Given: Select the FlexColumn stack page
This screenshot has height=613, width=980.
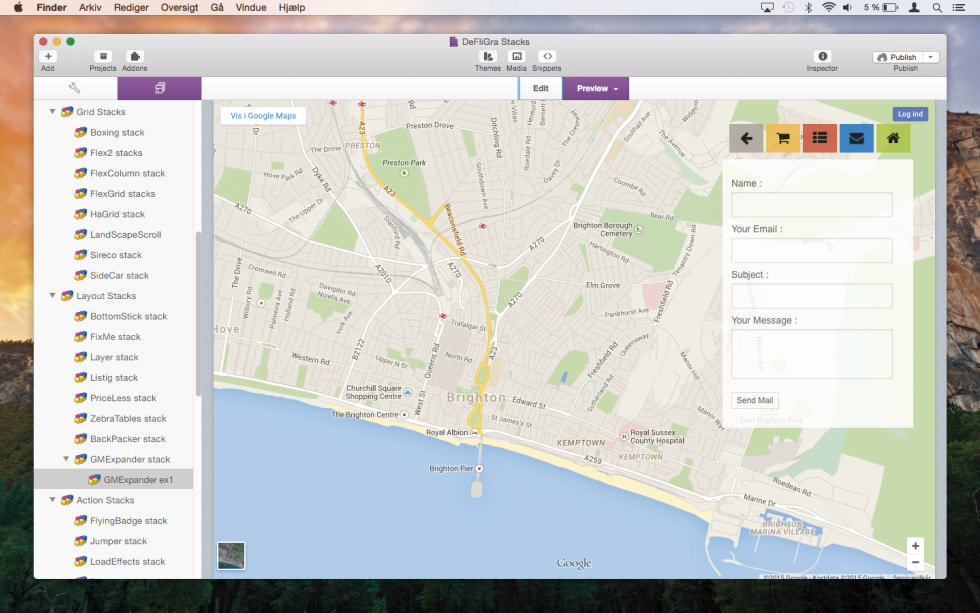Looking at the screenshot, I should click(128, 173).
